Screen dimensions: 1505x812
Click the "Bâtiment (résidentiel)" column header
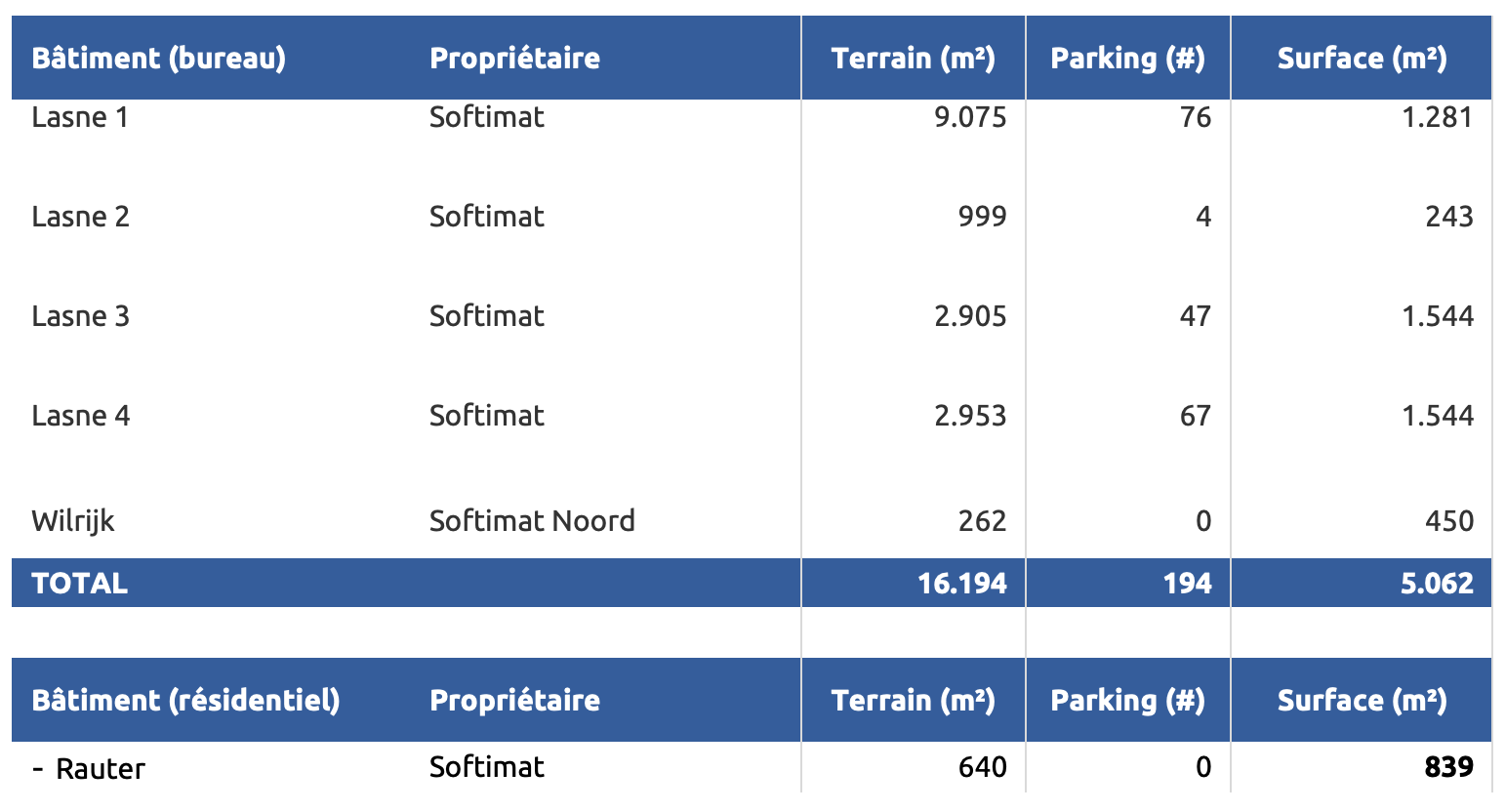click(x=185, y=701)
